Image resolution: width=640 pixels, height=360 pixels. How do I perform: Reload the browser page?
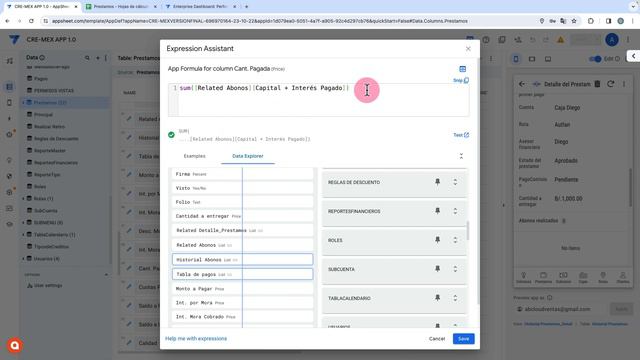(x=31, y=21)
